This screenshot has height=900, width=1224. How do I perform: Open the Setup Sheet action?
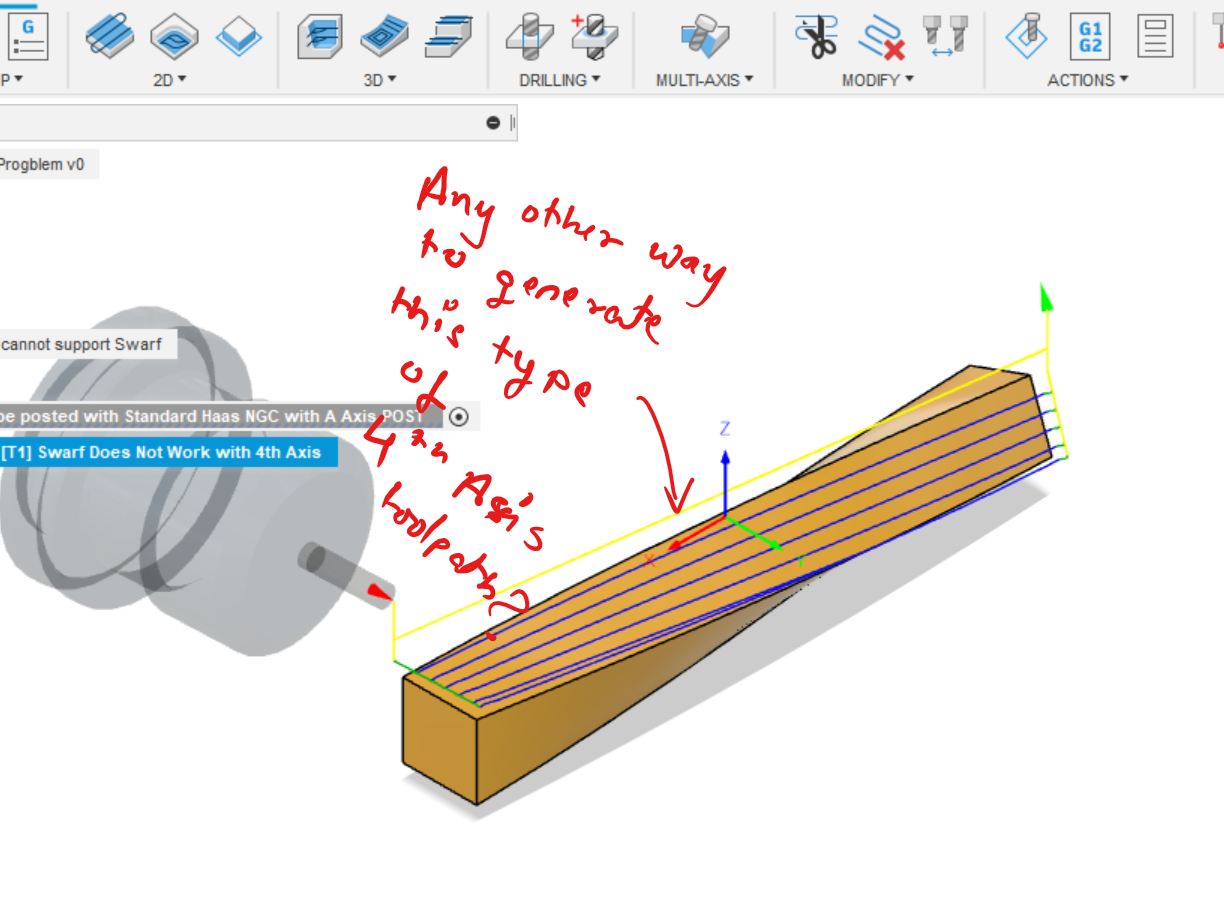(x=1154, y=36)
